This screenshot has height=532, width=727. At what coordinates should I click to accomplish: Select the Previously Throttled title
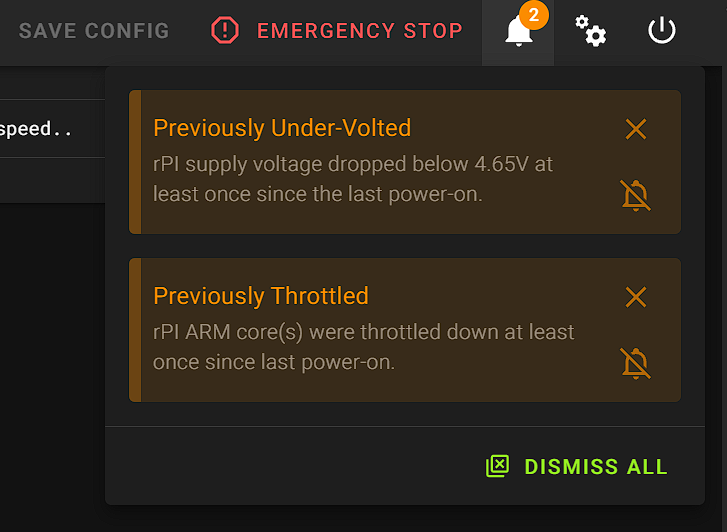coord(261,296)
